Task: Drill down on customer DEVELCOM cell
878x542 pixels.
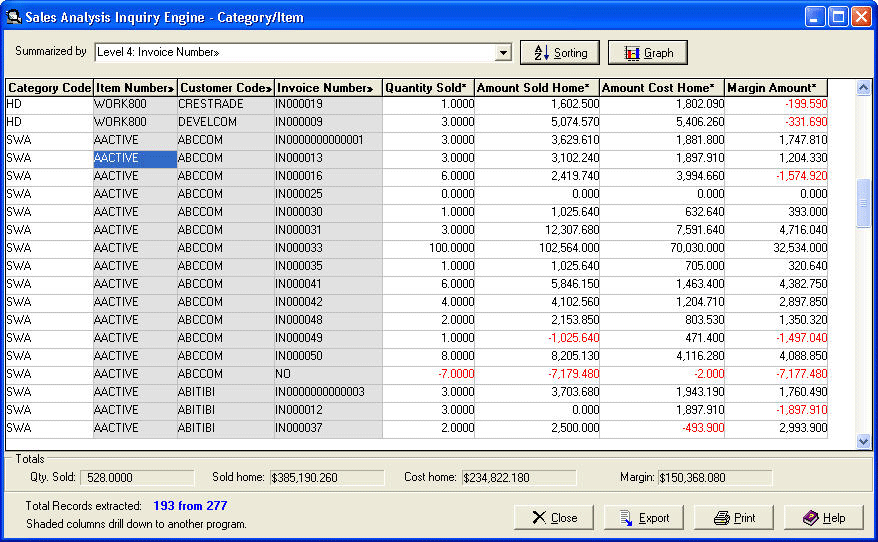Action: pos(226,122)
